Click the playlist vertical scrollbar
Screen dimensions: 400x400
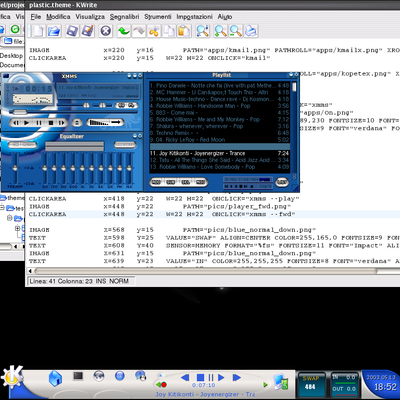294,127
